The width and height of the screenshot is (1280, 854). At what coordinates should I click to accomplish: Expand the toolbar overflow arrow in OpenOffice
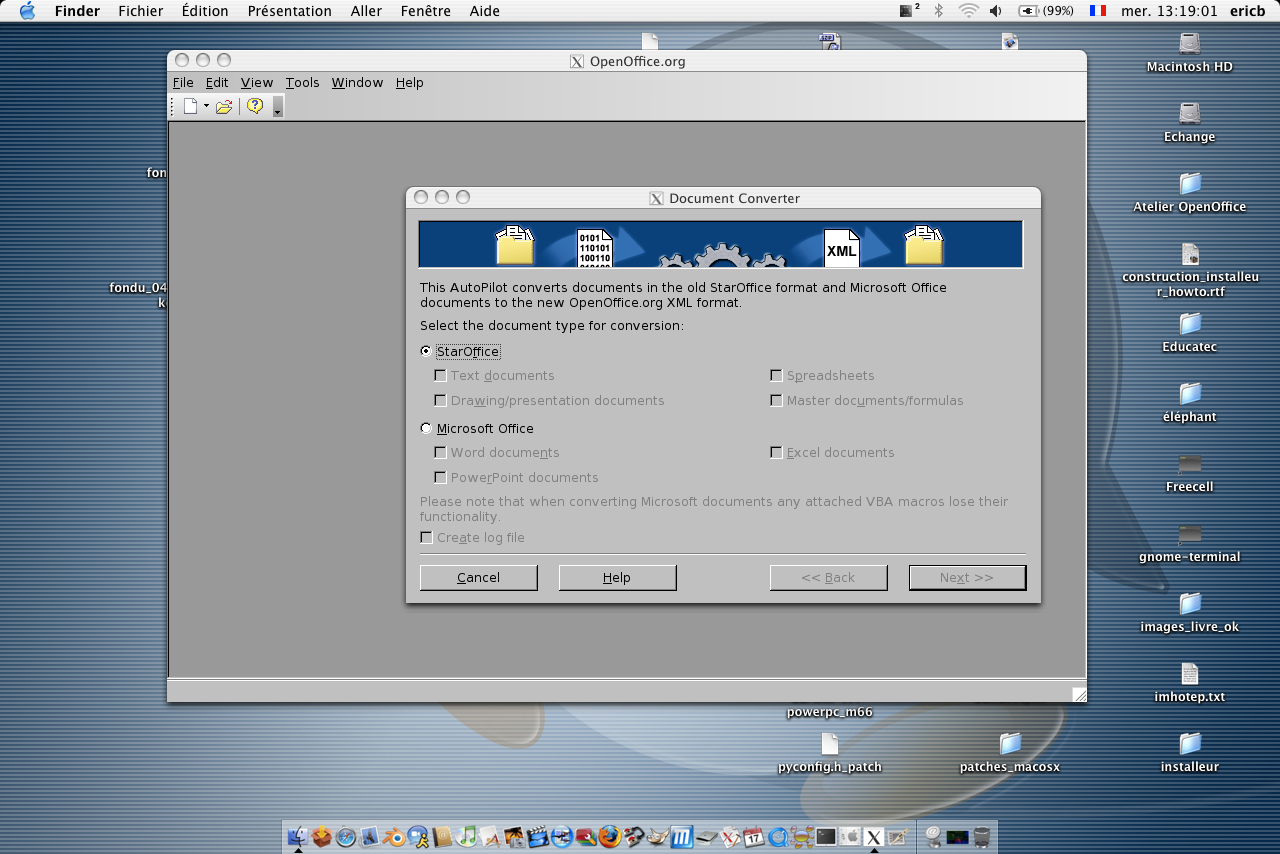pos(278,107)
